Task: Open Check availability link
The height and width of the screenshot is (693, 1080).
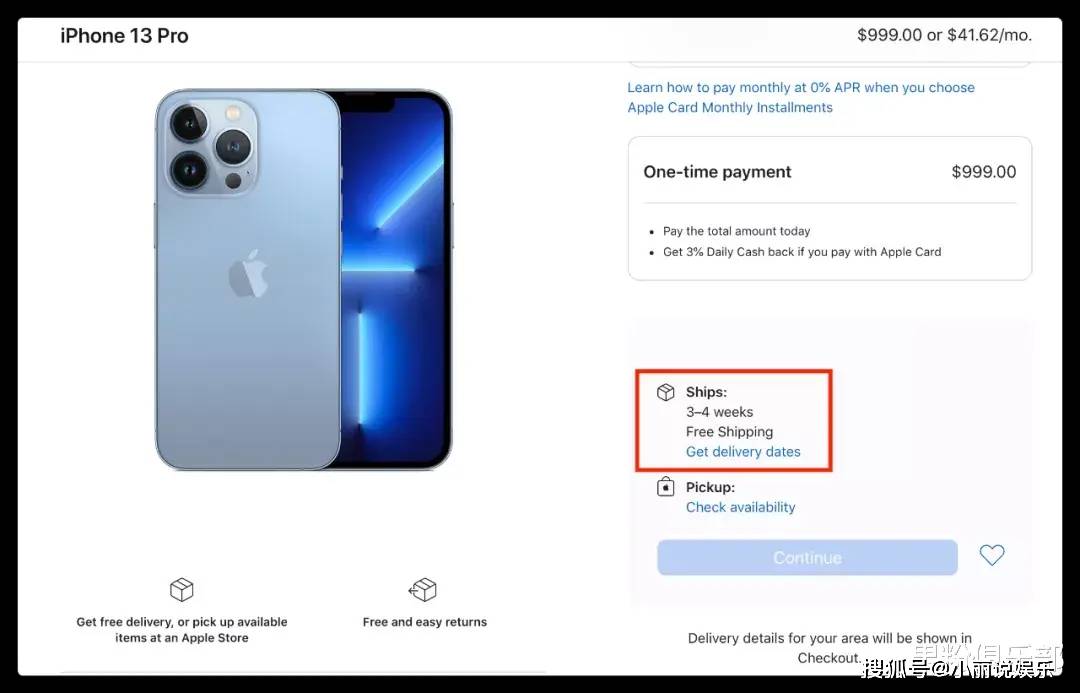Action: (x=740, y=507)
